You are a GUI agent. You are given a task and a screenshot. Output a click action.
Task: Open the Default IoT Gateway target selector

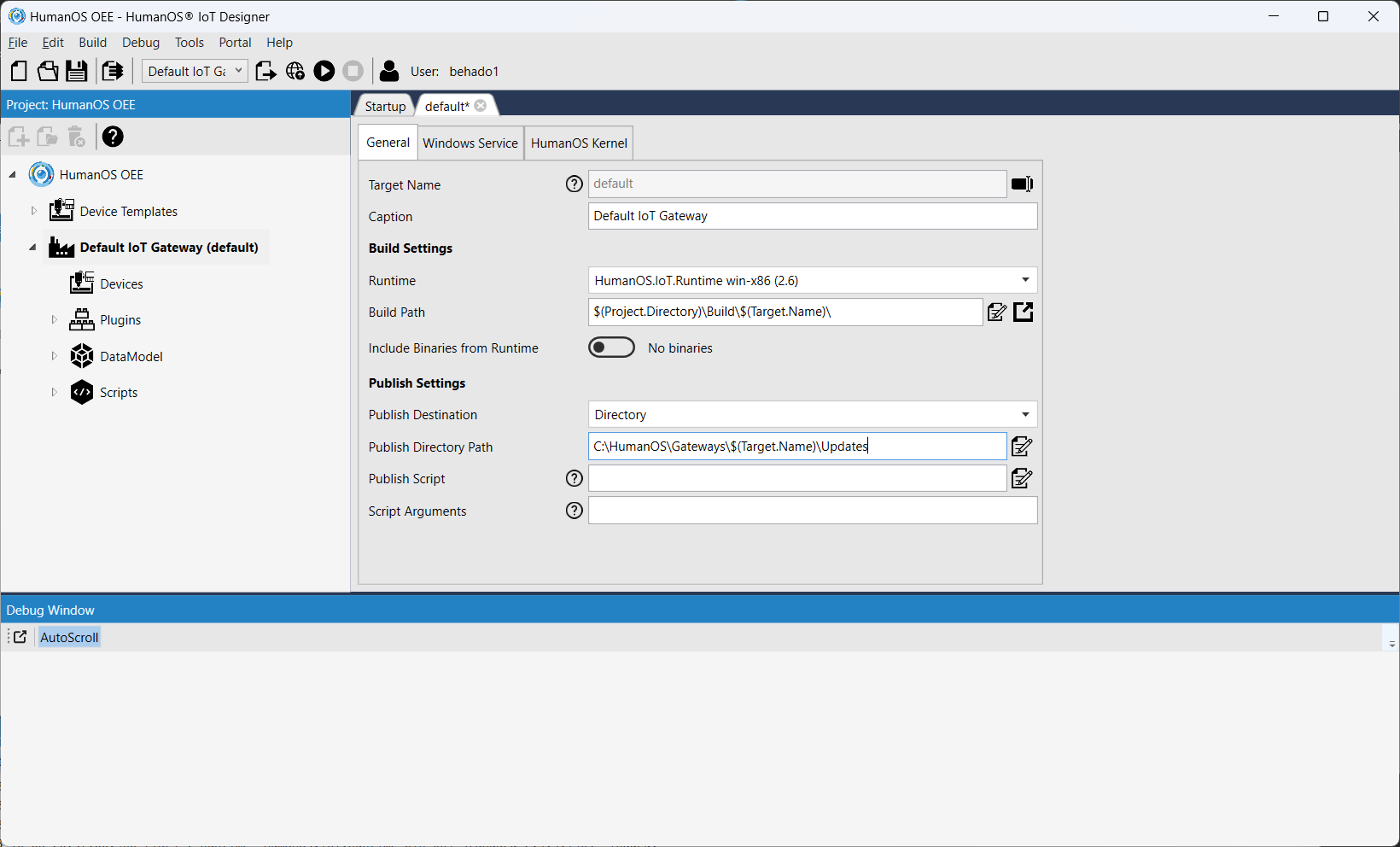(195, 71)
